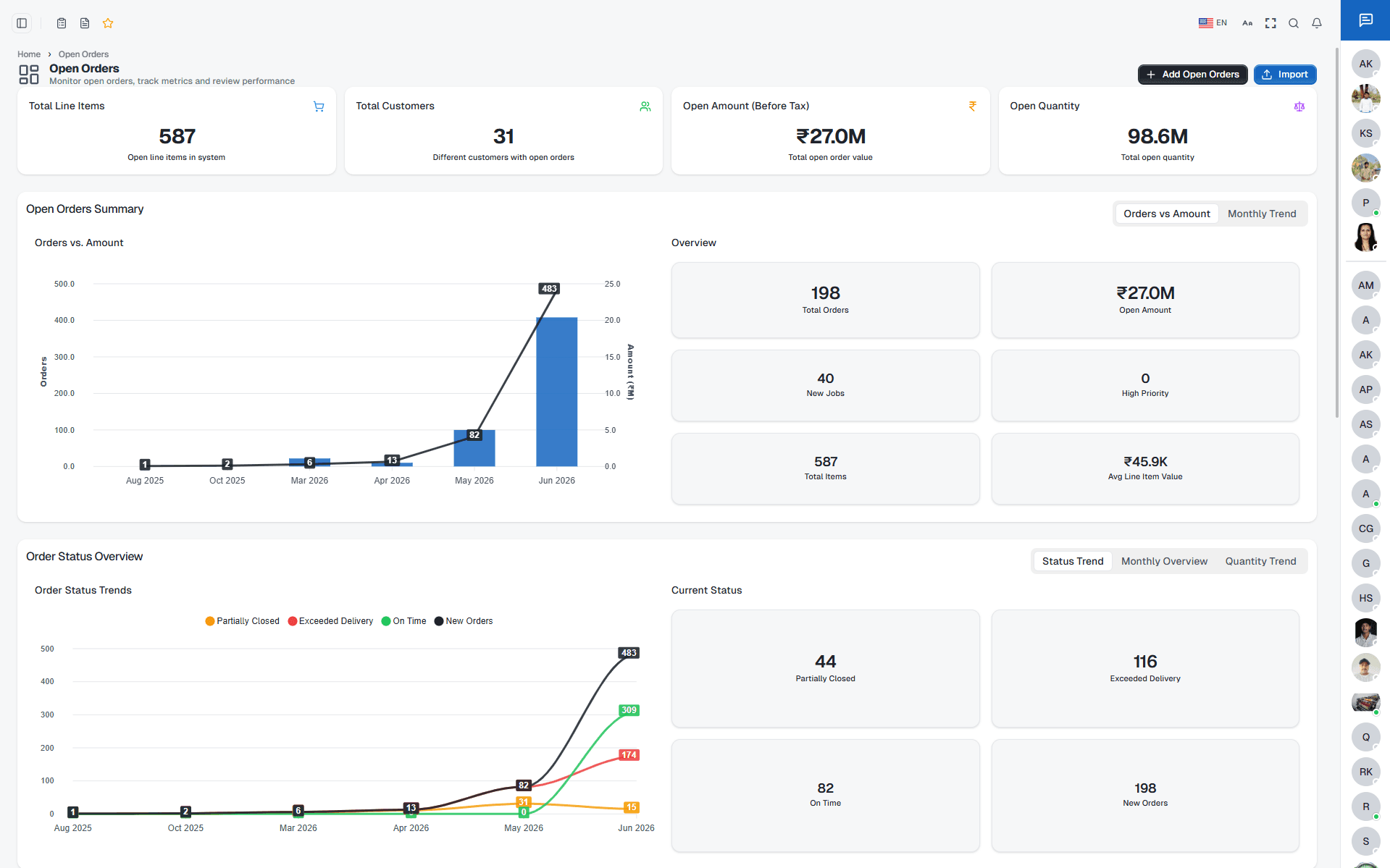
Task: Open the notifications bell
Action: coord(1317,23)
